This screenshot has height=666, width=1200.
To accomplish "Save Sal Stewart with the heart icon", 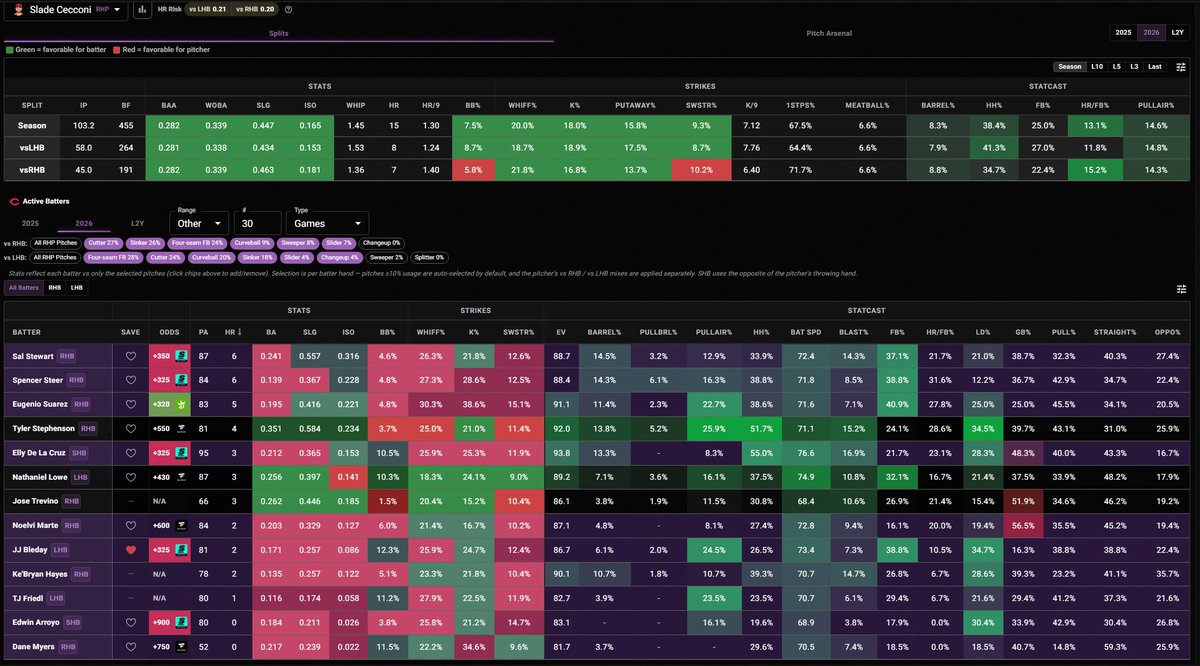I will [x=130, y=355].
